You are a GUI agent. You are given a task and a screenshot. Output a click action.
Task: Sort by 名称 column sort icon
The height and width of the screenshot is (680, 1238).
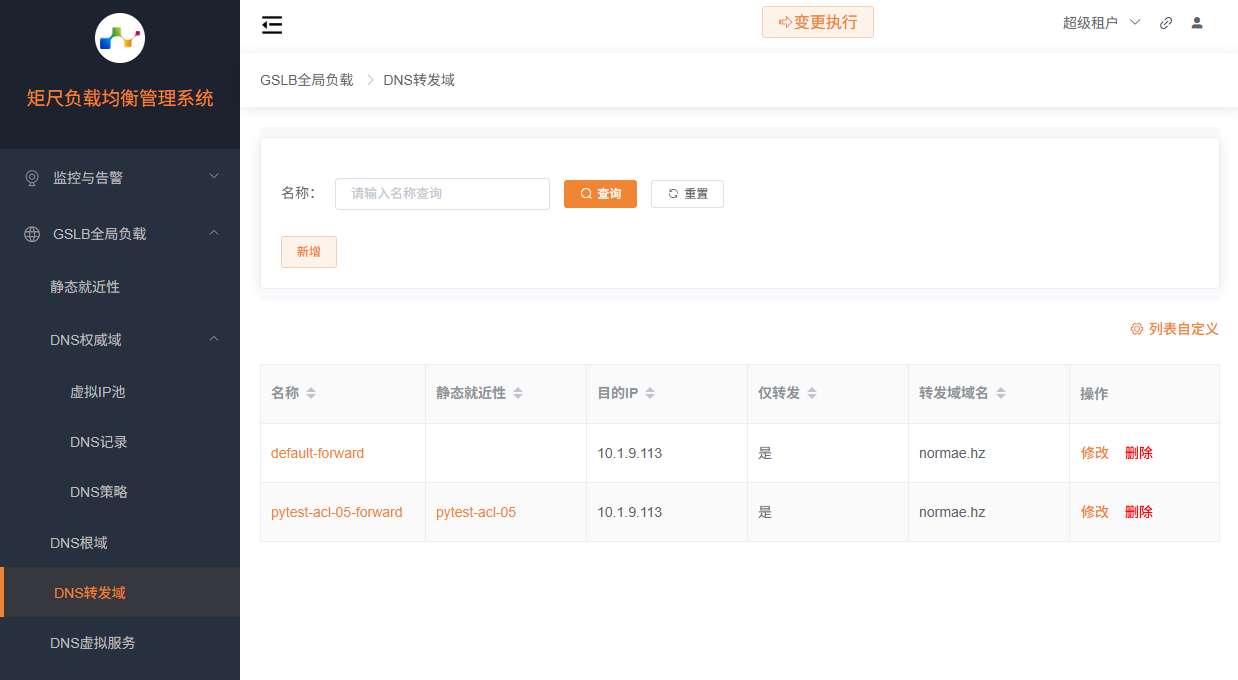point(311,394)
